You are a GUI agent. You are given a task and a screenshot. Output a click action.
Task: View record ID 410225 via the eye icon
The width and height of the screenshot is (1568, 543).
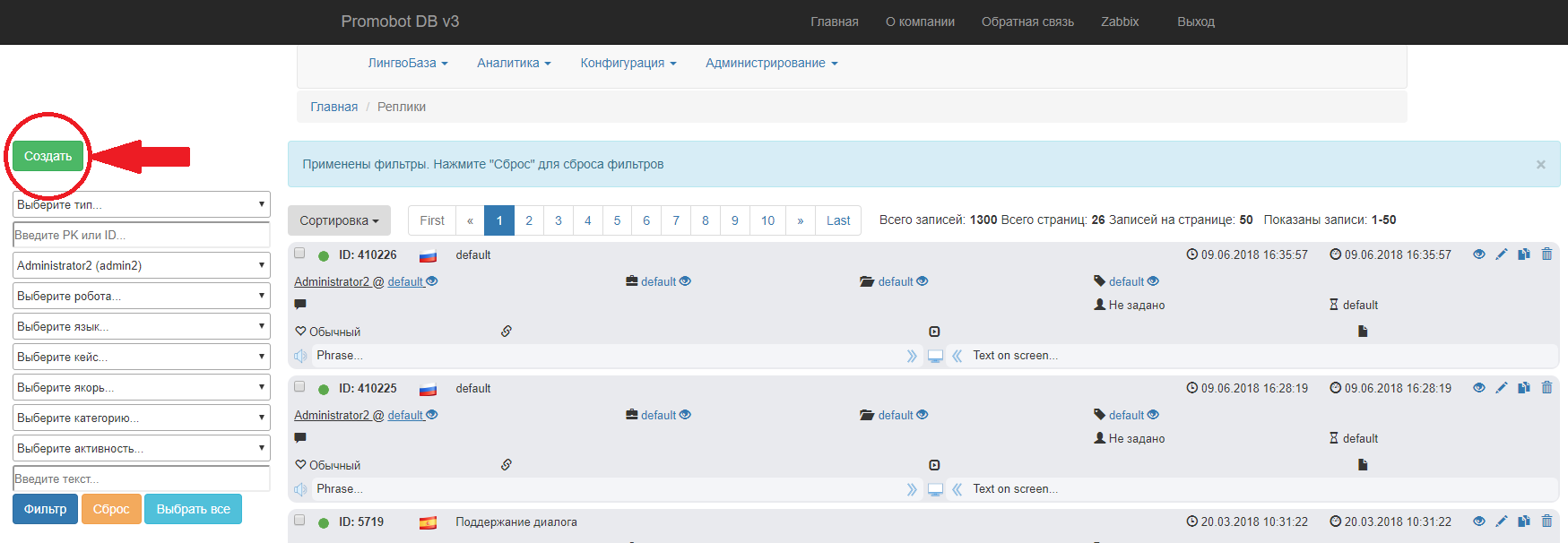click(1479, 388)
